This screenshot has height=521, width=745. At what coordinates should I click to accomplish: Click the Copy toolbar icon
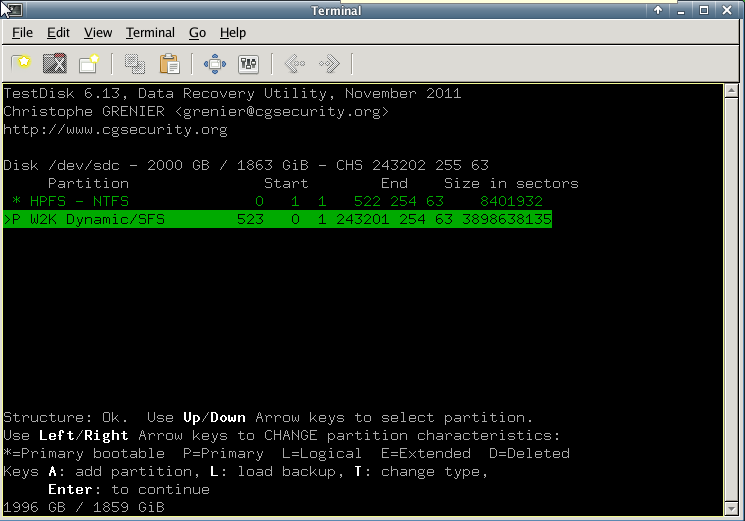click(135, 64)
